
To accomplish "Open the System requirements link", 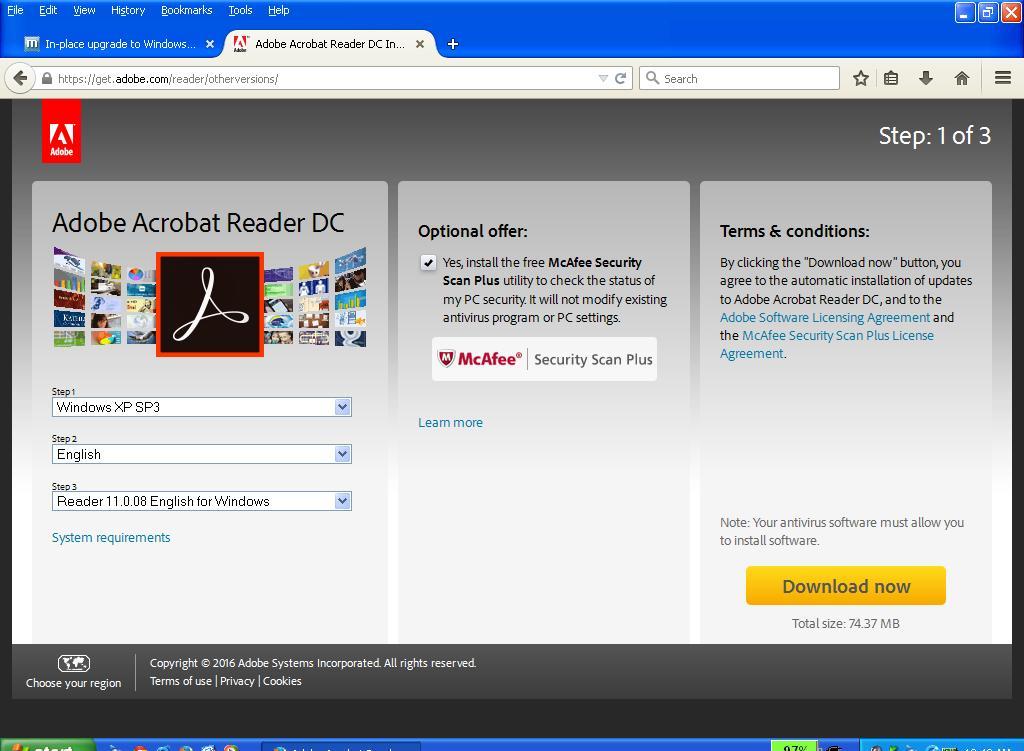I will click(111, 537).
